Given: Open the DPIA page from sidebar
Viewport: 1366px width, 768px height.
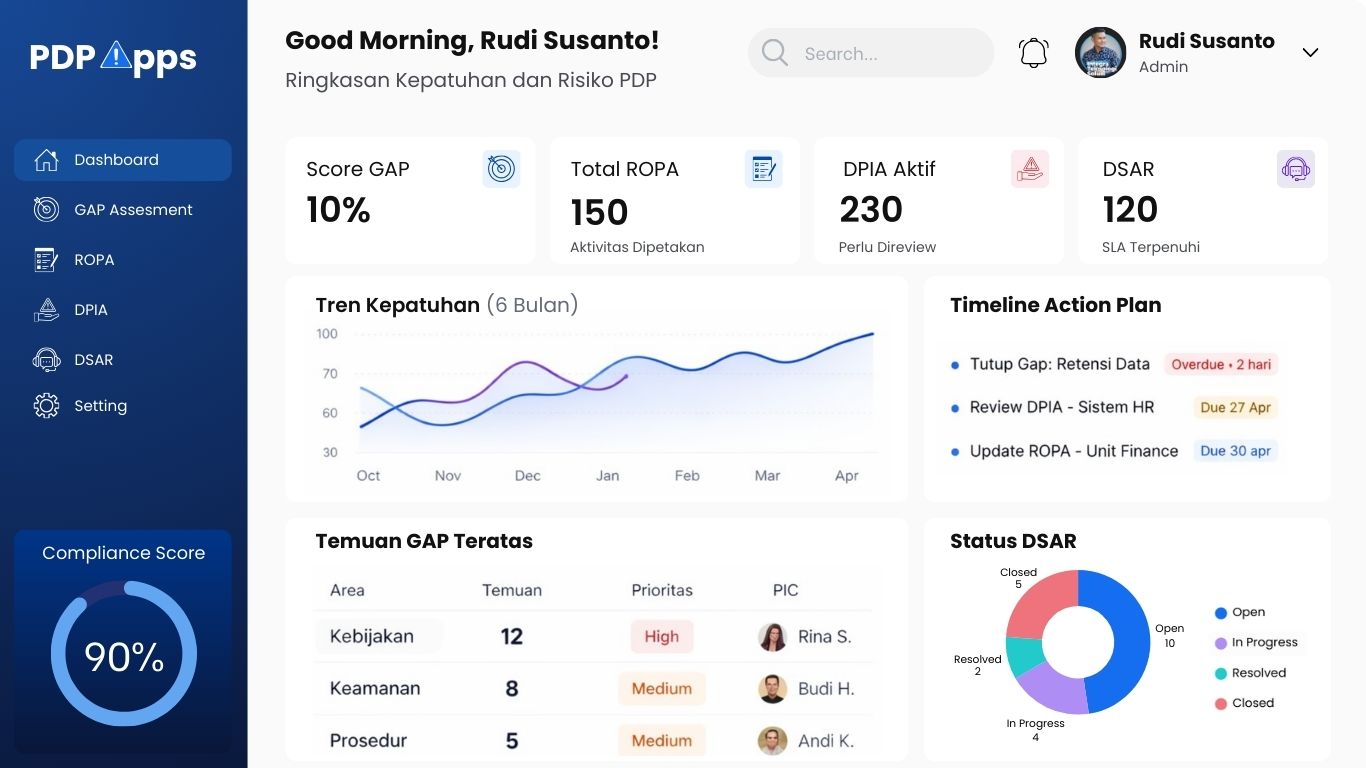Looking at the screenshot, I should pyautogui.click(x=91, y=309).
